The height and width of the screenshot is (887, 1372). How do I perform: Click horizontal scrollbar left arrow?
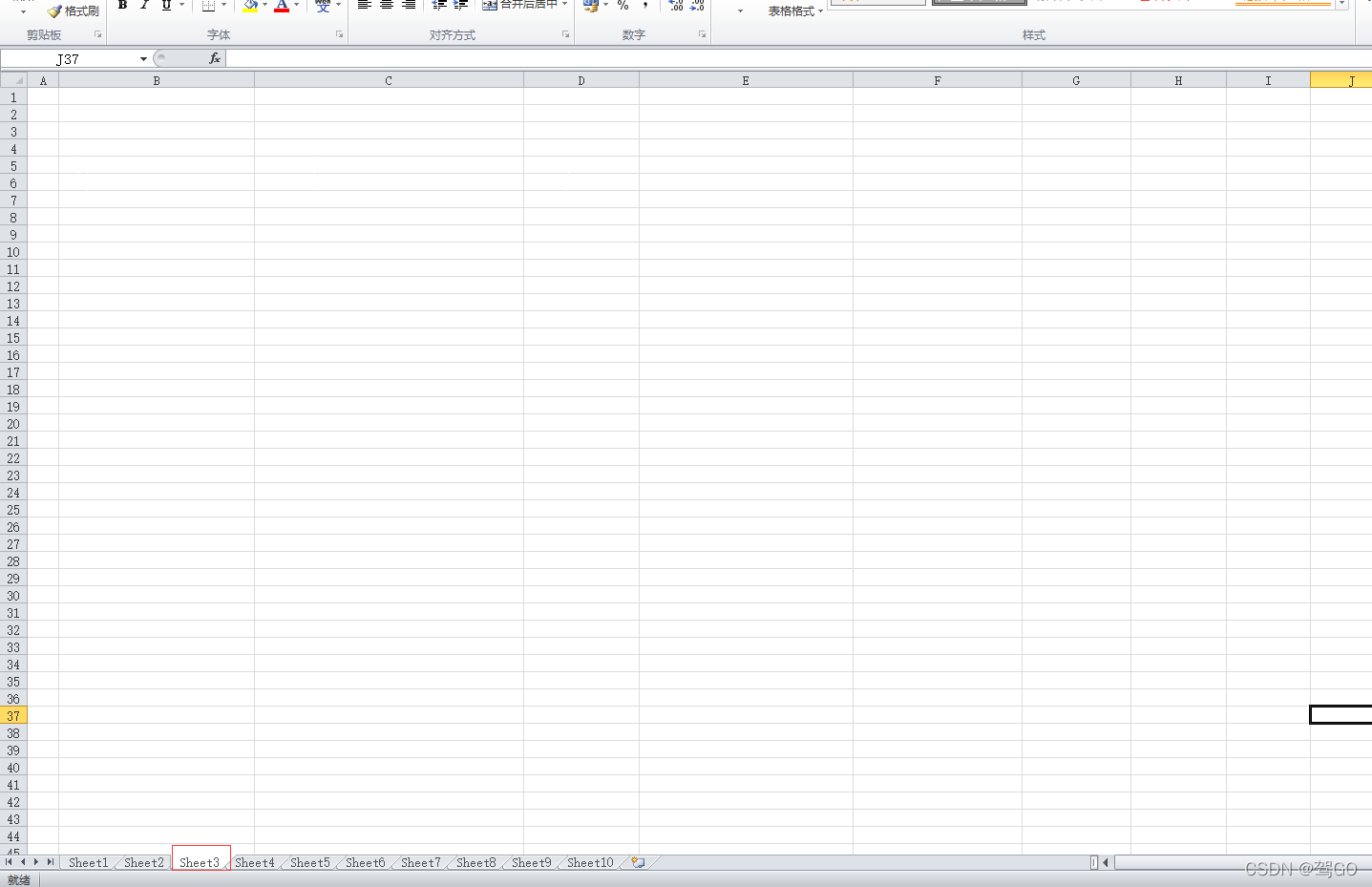[1106, 862]
